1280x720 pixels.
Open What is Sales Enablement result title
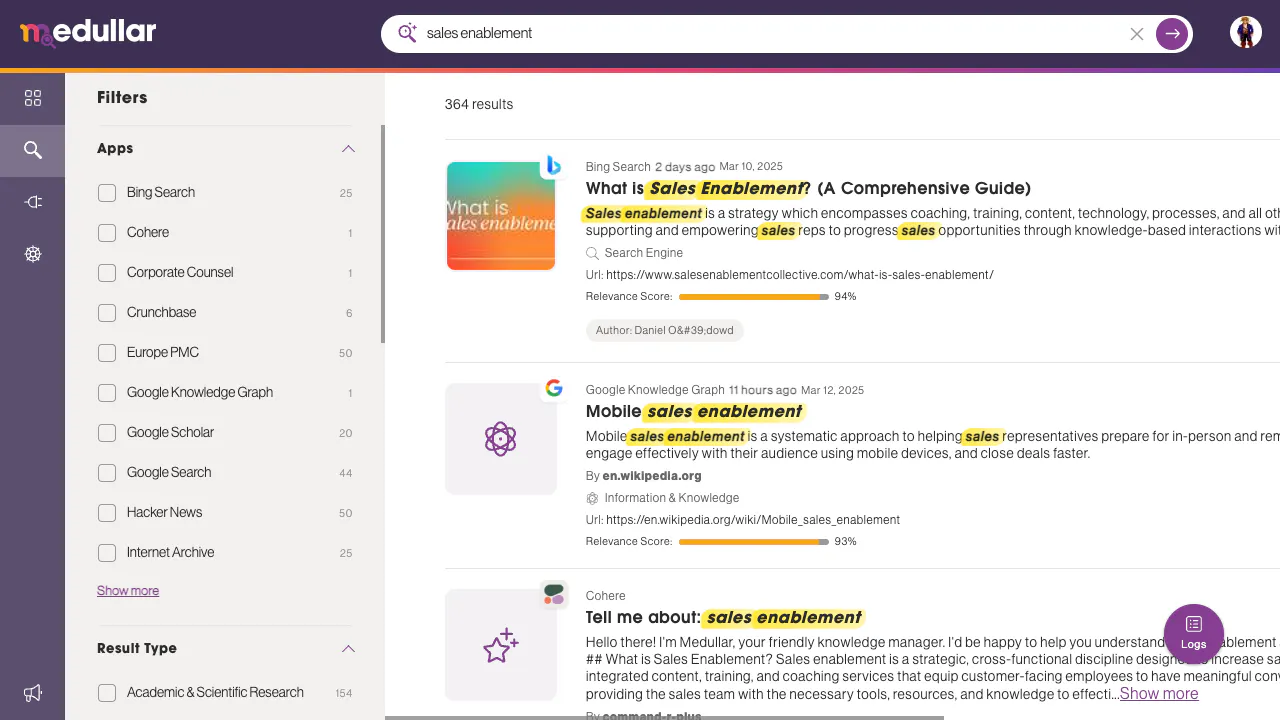click(x=808, y=188)
